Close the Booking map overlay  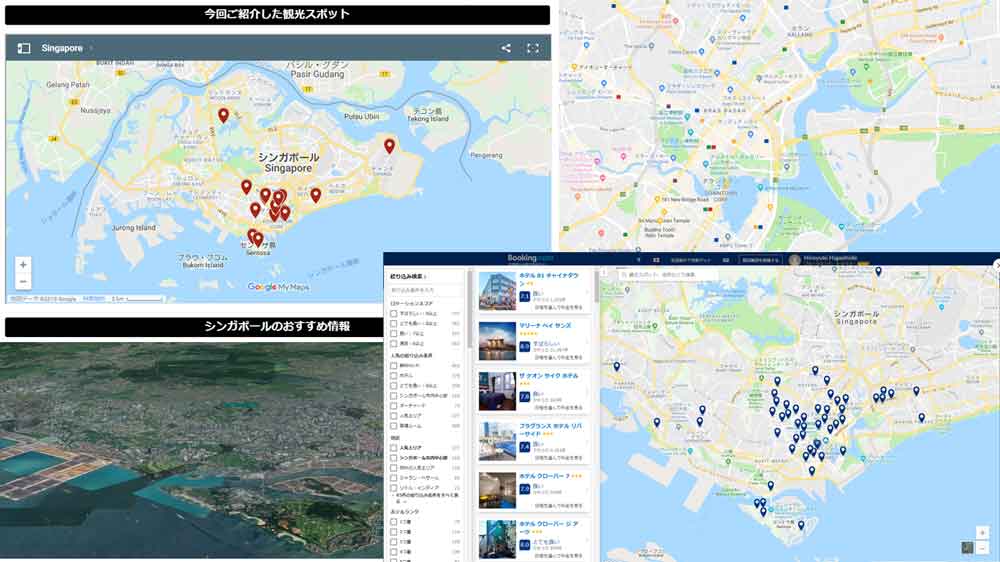pyautogui.click(x=997, y=264)
